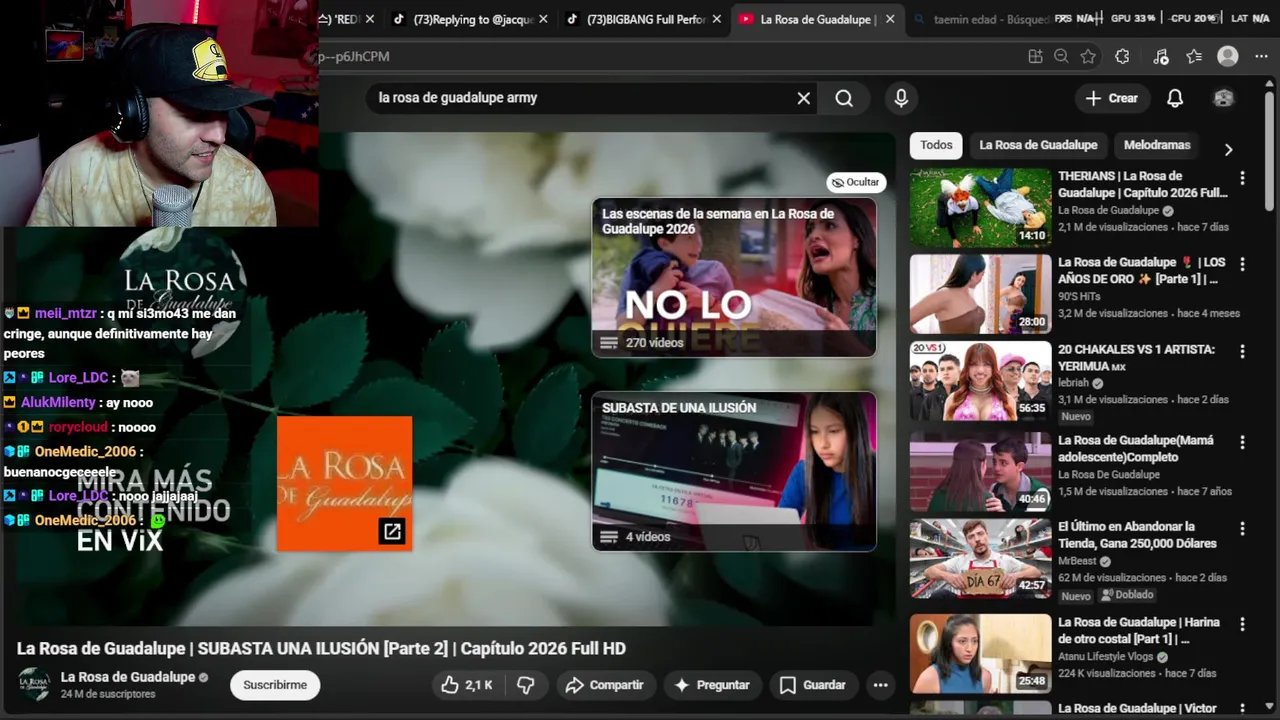Screen dimensions: 1280x720
Task: Open THERIANS video thumbnail
Action: click(x=981, y=208)
